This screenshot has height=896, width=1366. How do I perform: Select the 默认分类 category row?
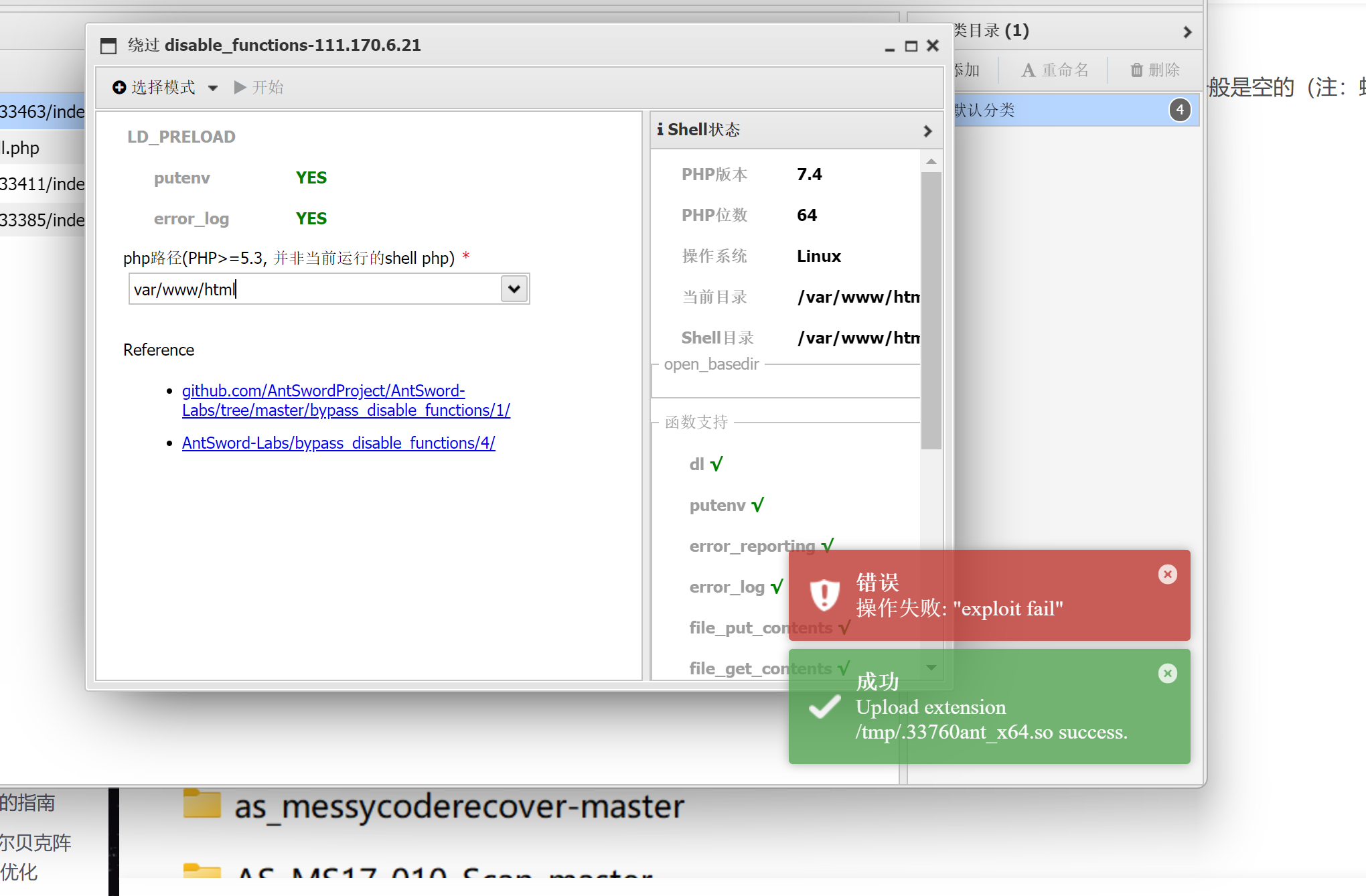click(1075, 110)
